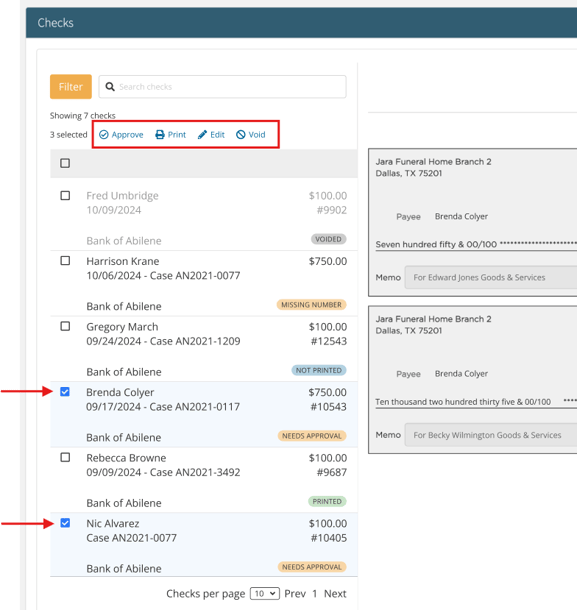Click the Approve action label
Screen dimensions: 577x610
click(127, 135)
